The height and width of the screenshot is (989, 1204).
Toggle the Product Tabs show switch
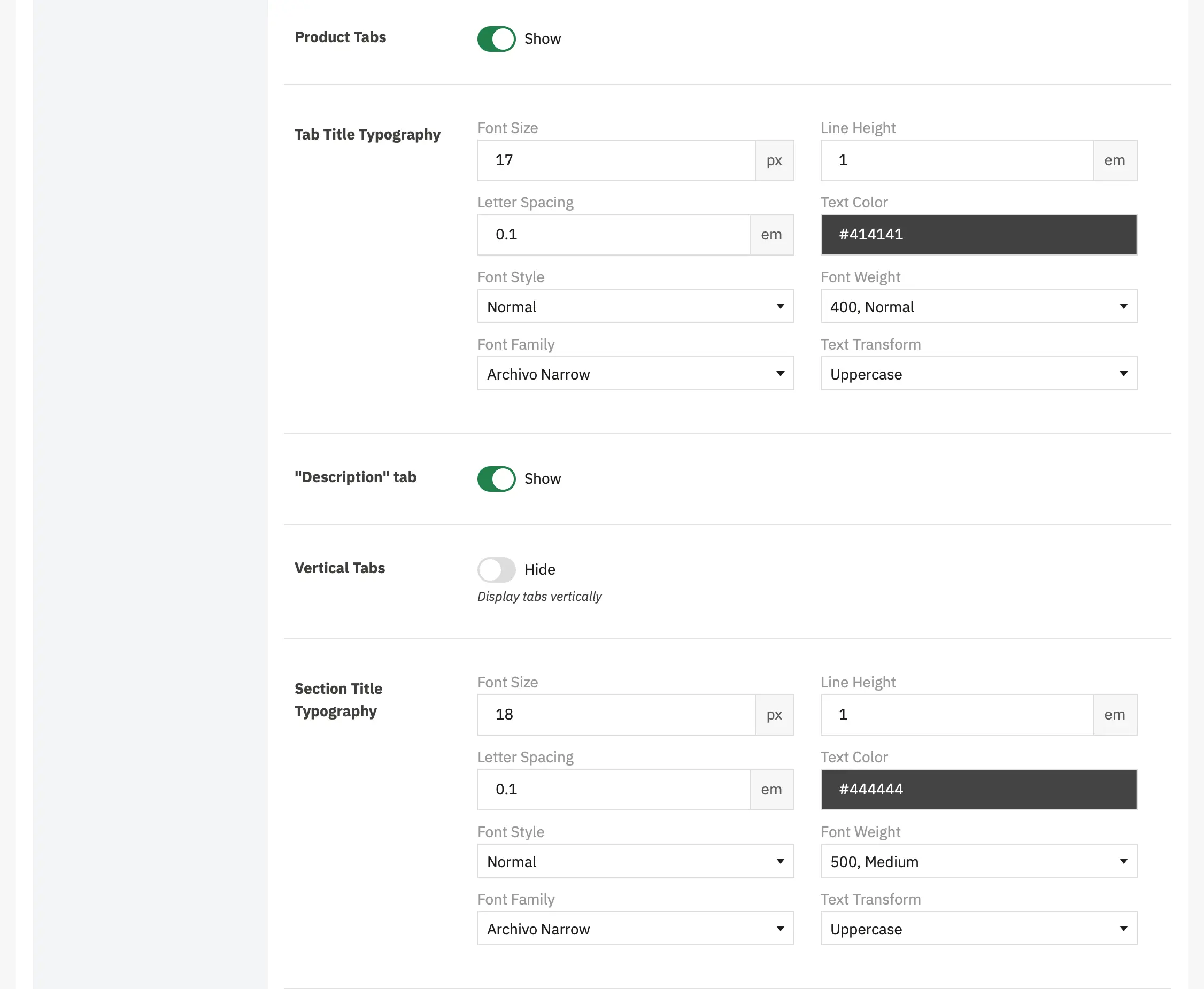[496, 38]
